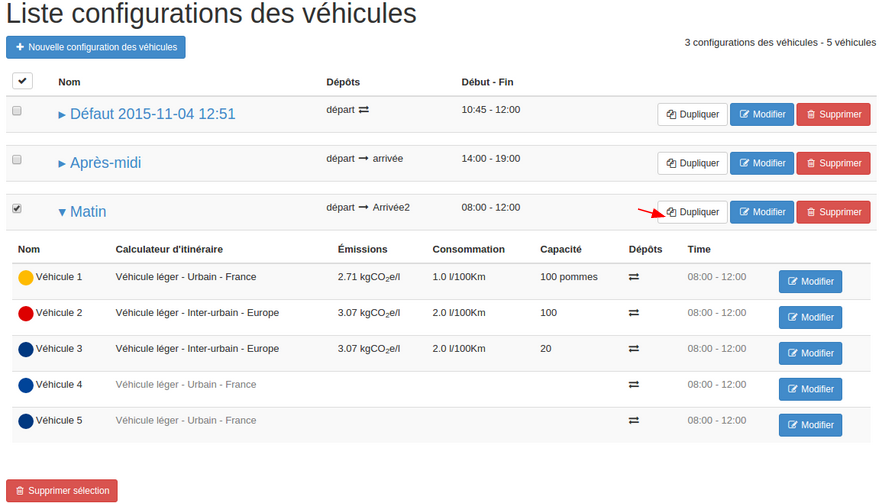Click the yellow color dot of Véhicule 1
881x504 pixels.
coord(26,277)
